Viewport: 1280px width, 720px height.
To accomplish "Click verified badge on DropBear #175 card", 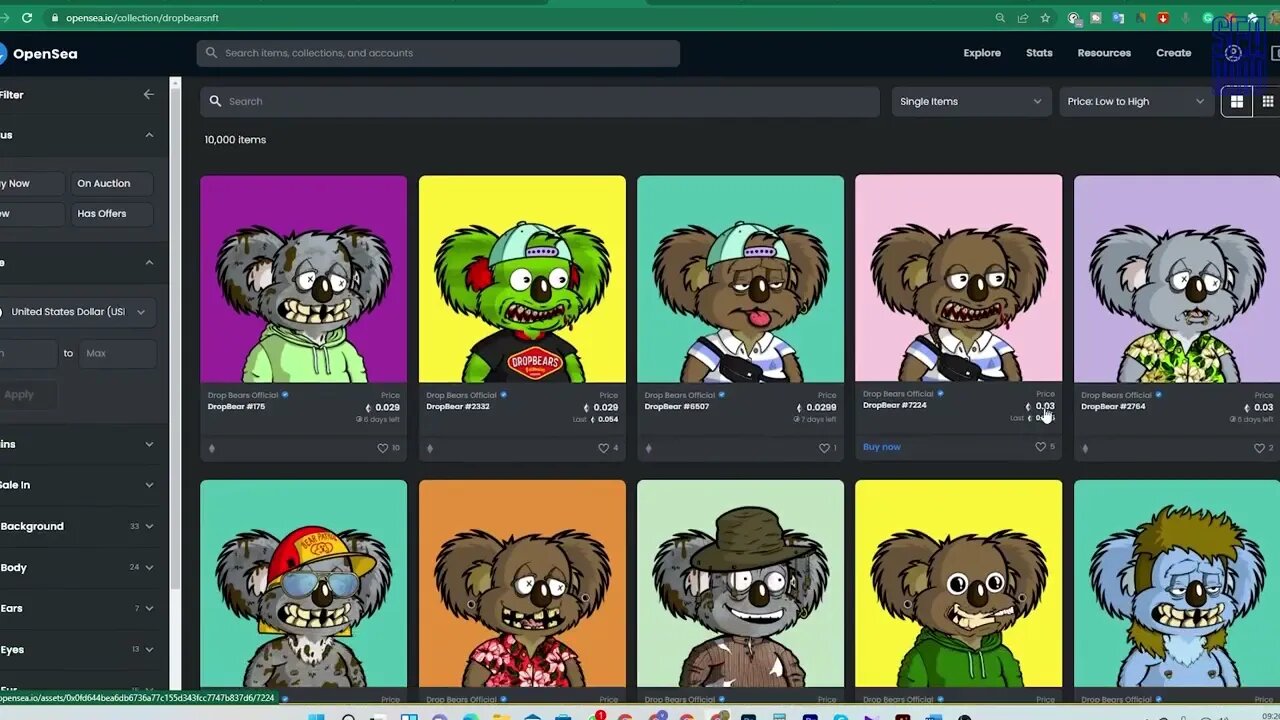I will [x=285, y=395].
